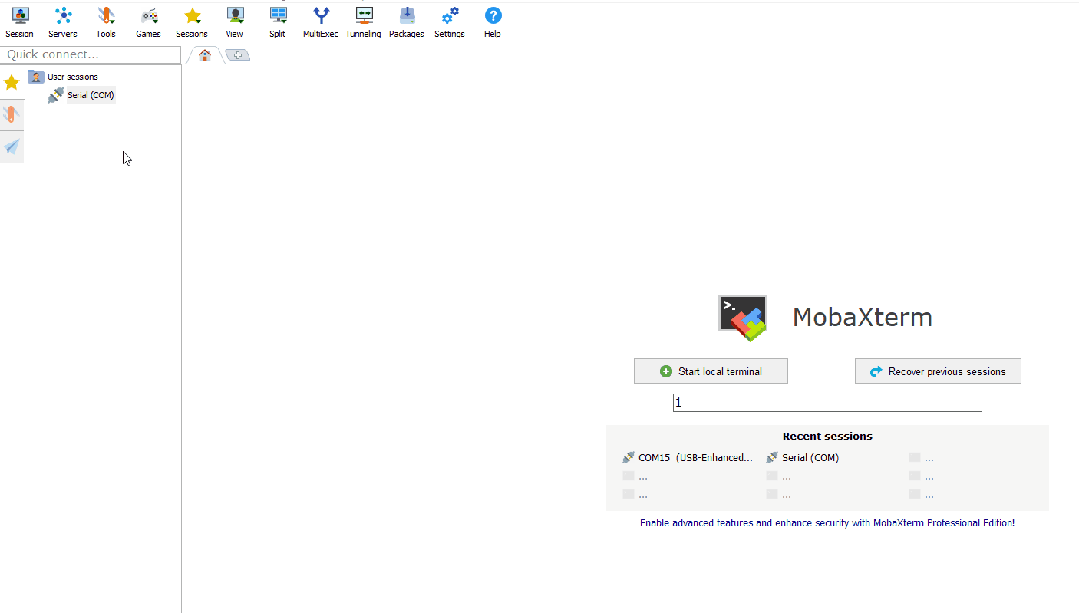Open the MultiExec toolbar icon
Viewport: 1079px width, 613px height.
[321, 22]
